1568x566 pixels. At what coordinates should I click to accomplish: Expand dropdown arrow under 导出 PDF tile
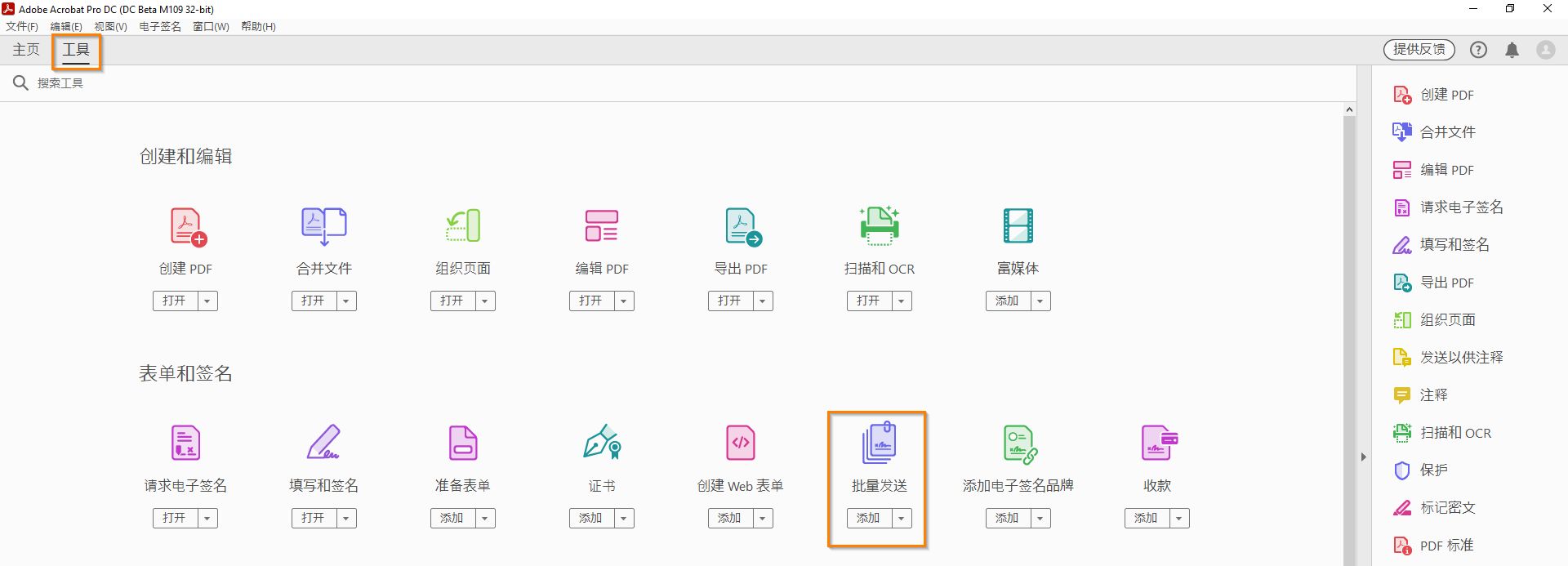[x=763, y=301]
